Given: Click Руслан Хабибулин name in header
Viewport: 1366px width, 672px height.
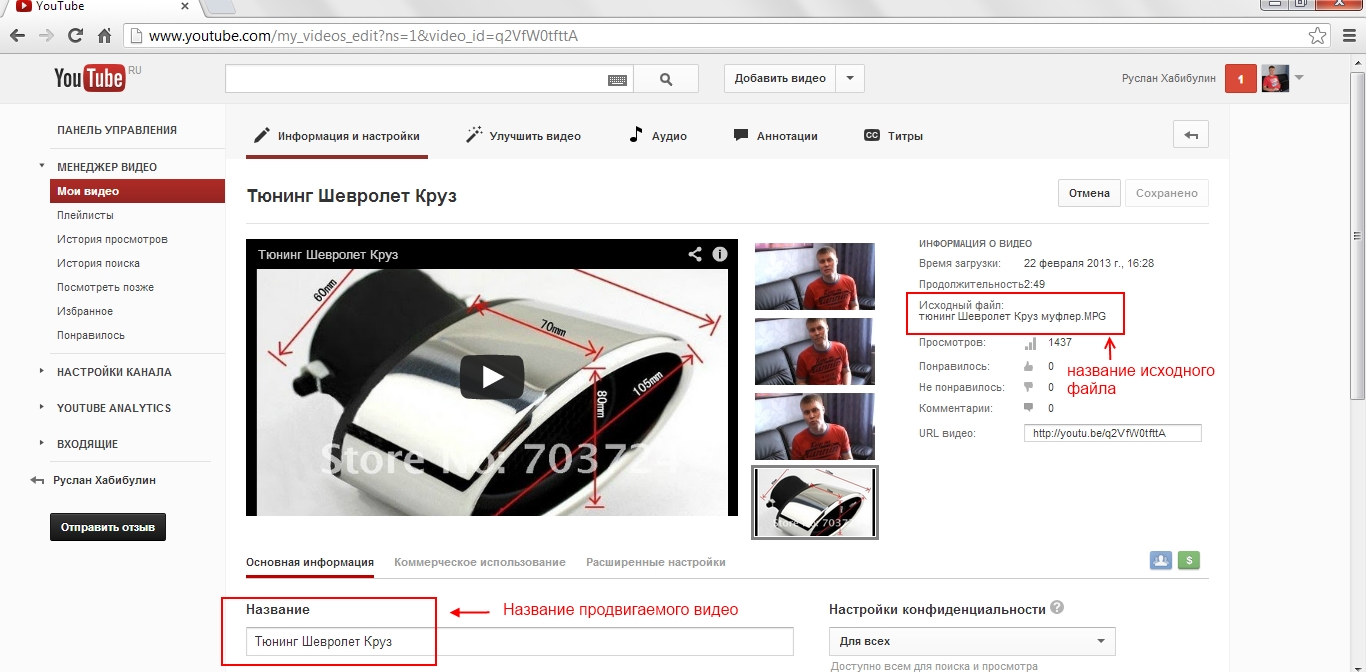Looking at the screenshot, I should 1167,79.
